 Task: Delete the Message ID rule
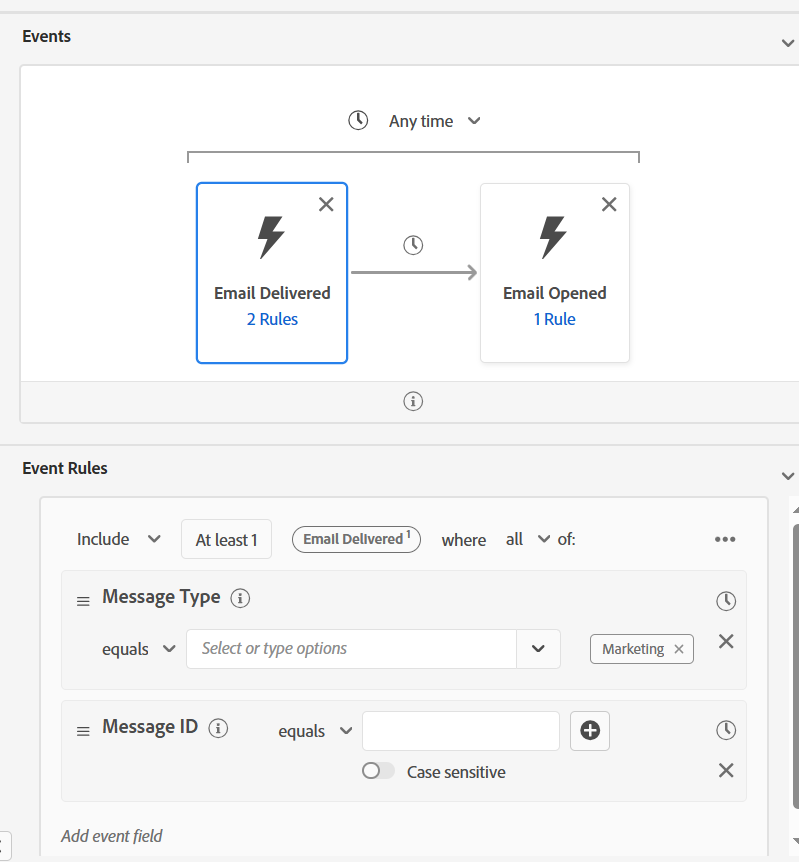(x=726, y=770)
